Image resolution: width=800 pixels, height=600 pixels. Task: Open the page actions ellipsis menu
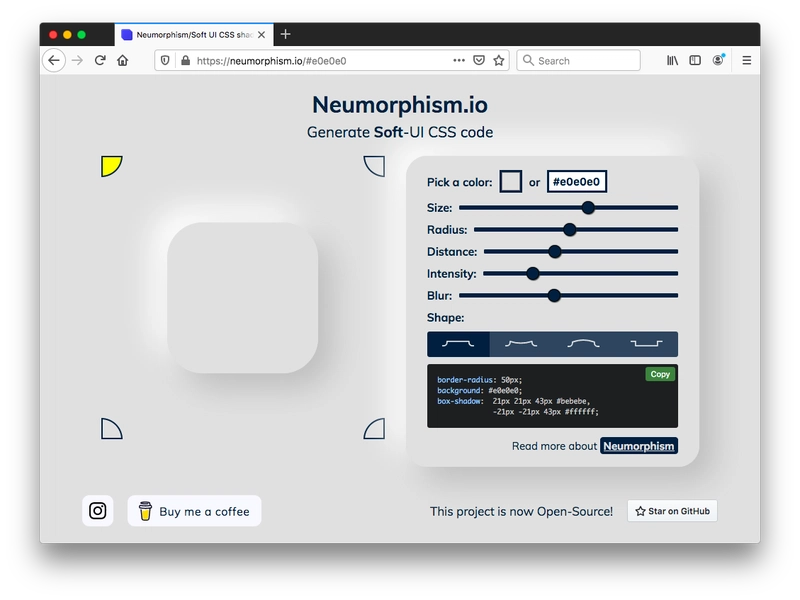(x=459, y=60)
